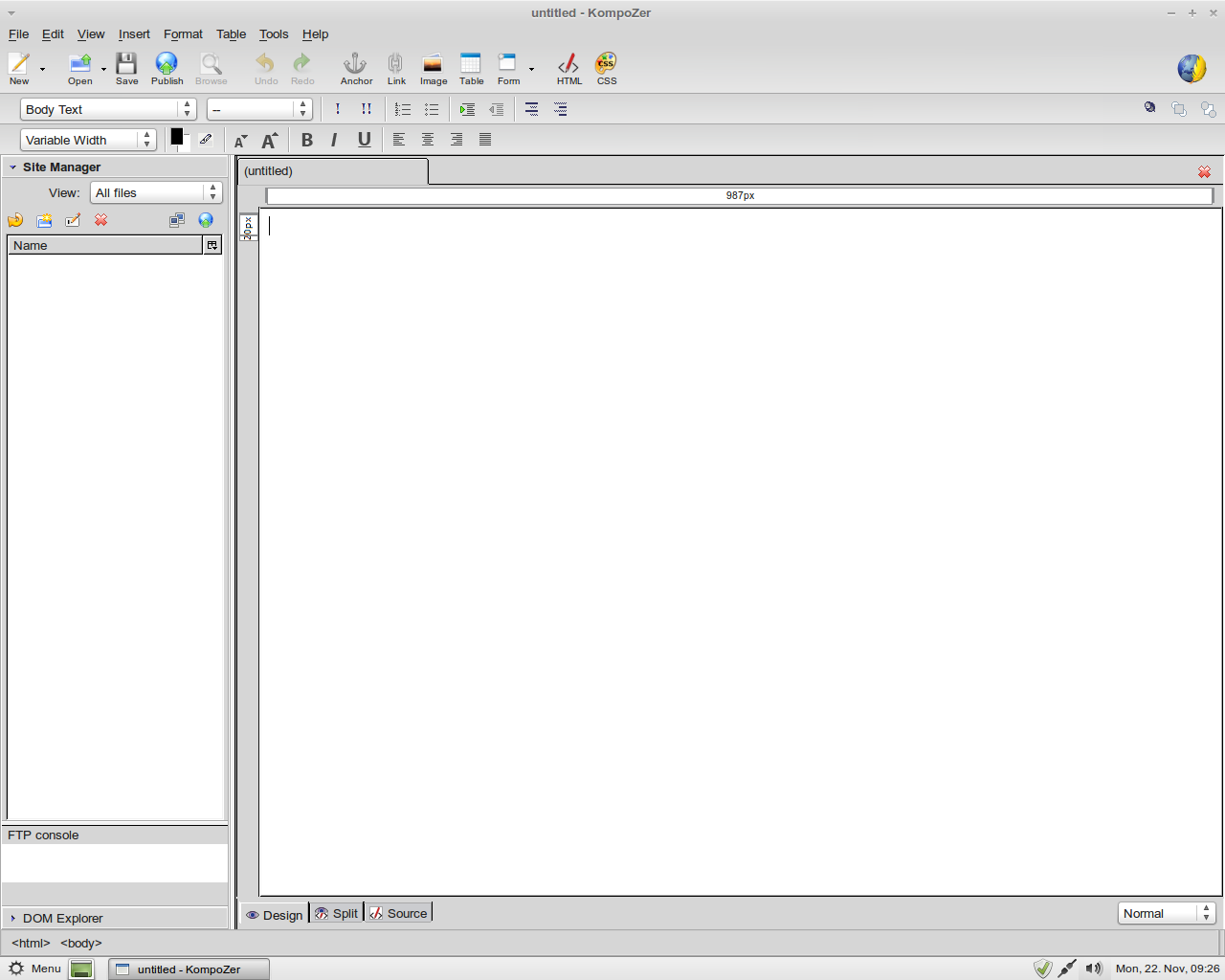Toggle the Layer positioning icon
1225x980 pixels.
point(1150,108)
